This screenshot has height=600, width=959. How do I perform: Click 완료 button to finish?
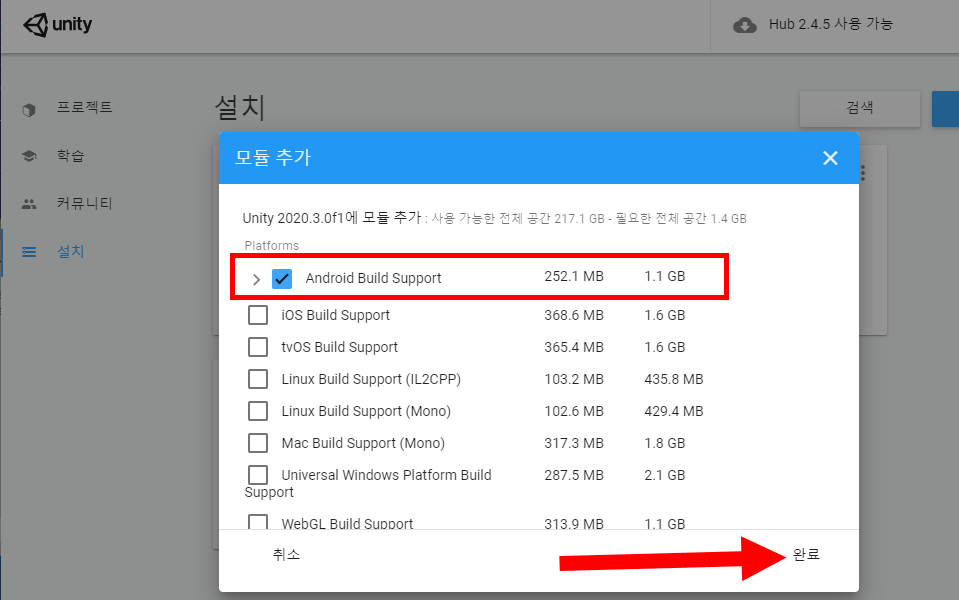point(806,555)
